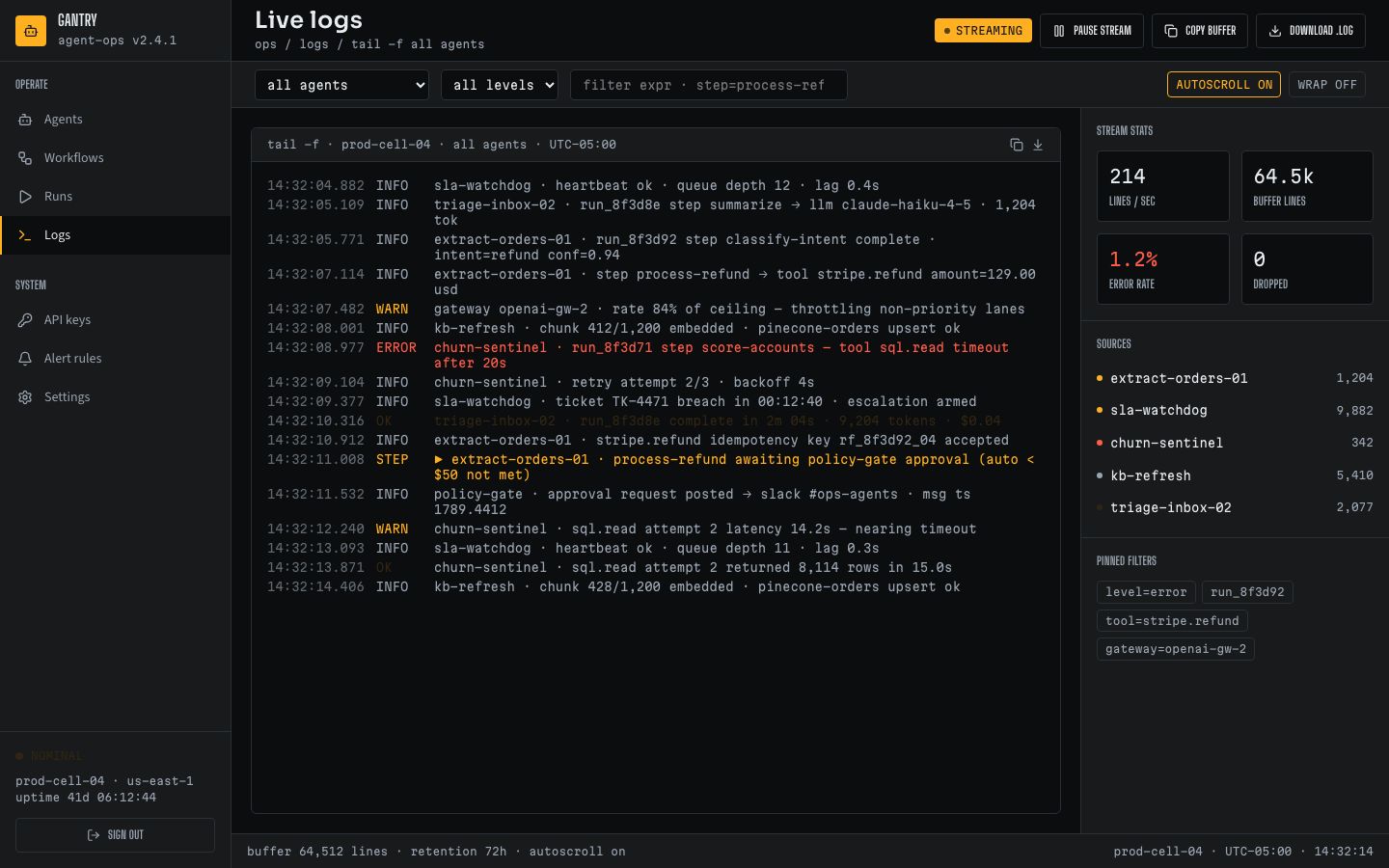Go to Agents in sidebar
Viewport: 1389px width, 868px height.
(x=115, y=120)
